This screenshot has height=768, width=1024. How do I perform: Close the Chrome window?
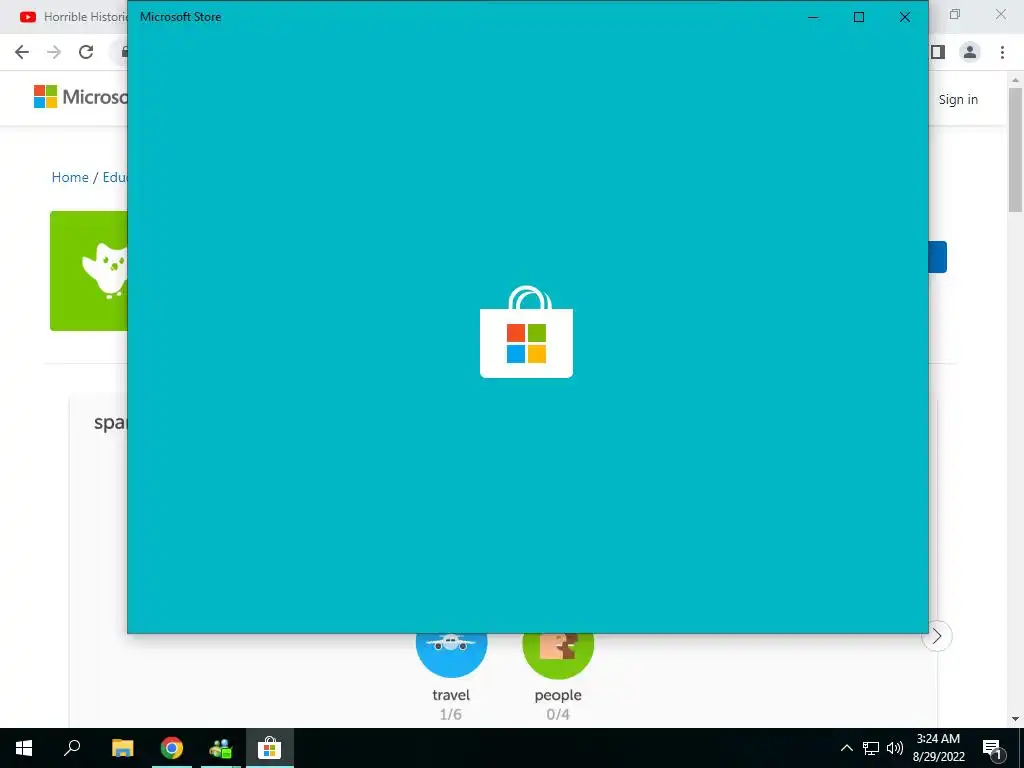[1000, 14]
